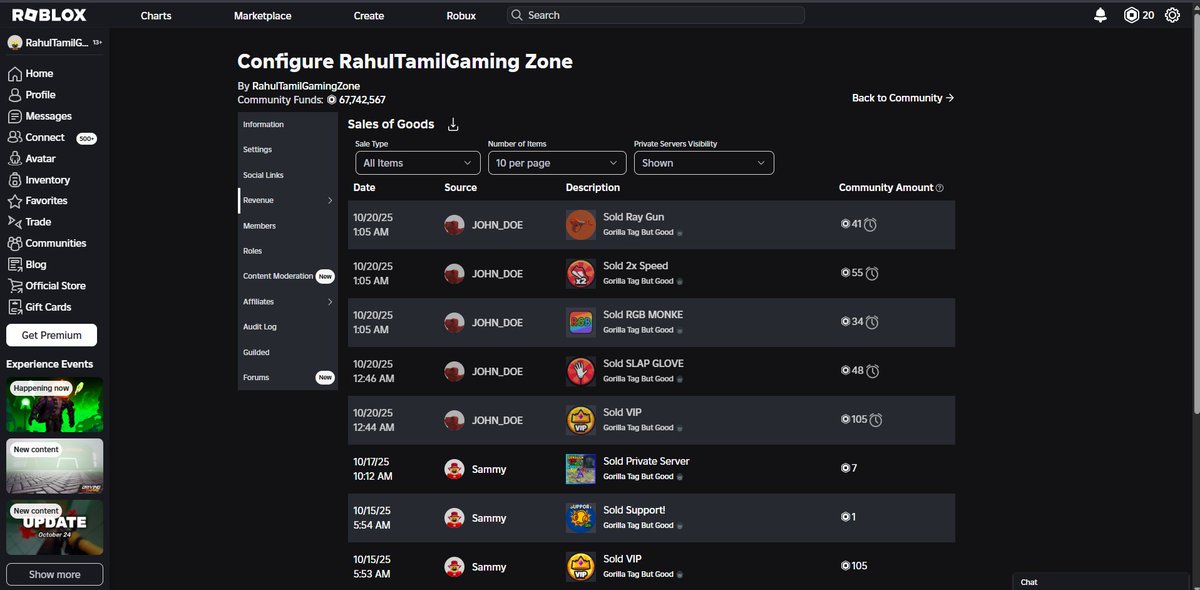Screen dimensions: 1200x590
Task: Click the Private Server item thumbnail
Action: pos(580,469)
